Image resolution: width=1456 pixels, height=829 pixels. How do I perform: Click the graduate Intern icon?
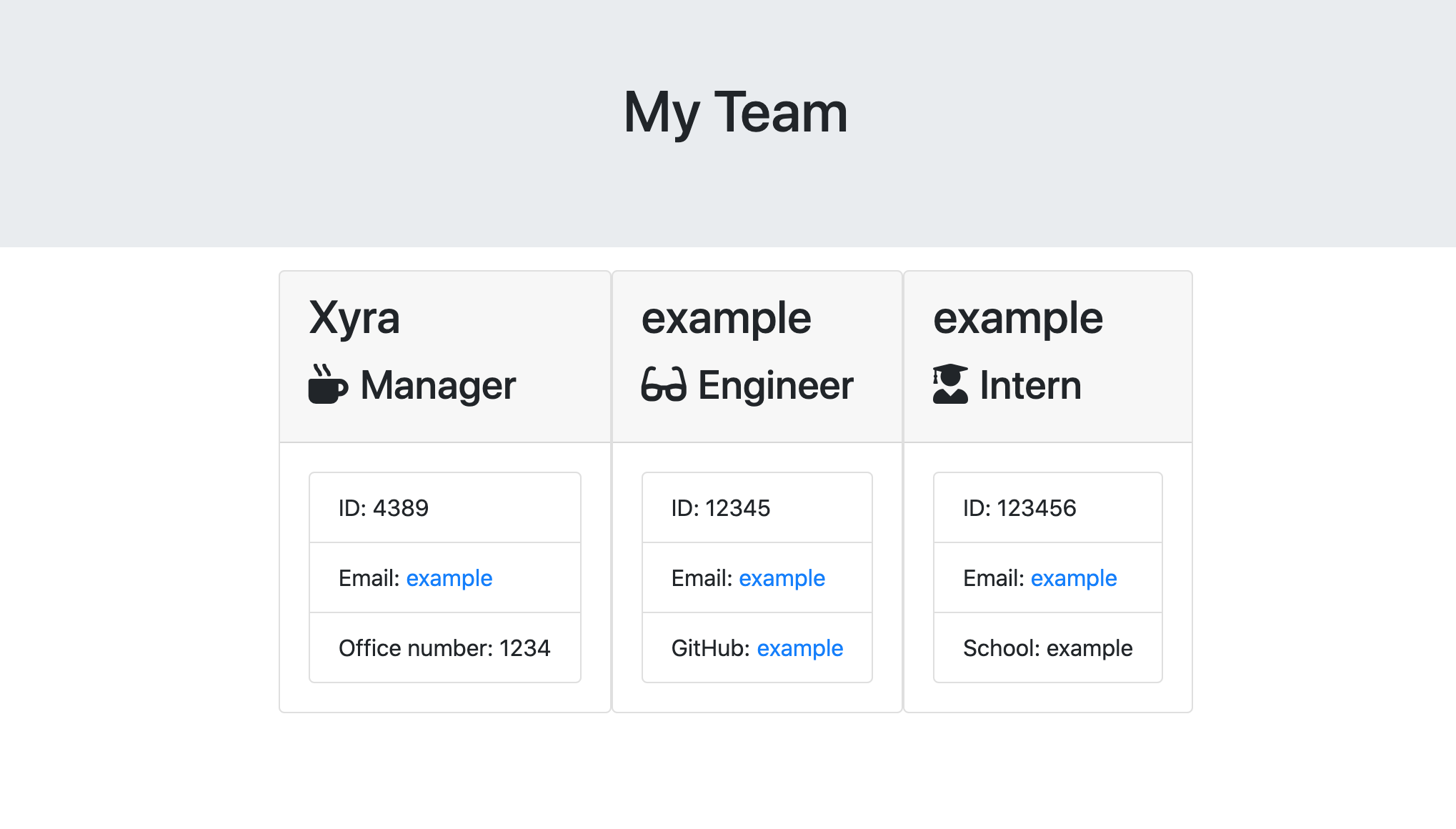click(x=950, y=384)
